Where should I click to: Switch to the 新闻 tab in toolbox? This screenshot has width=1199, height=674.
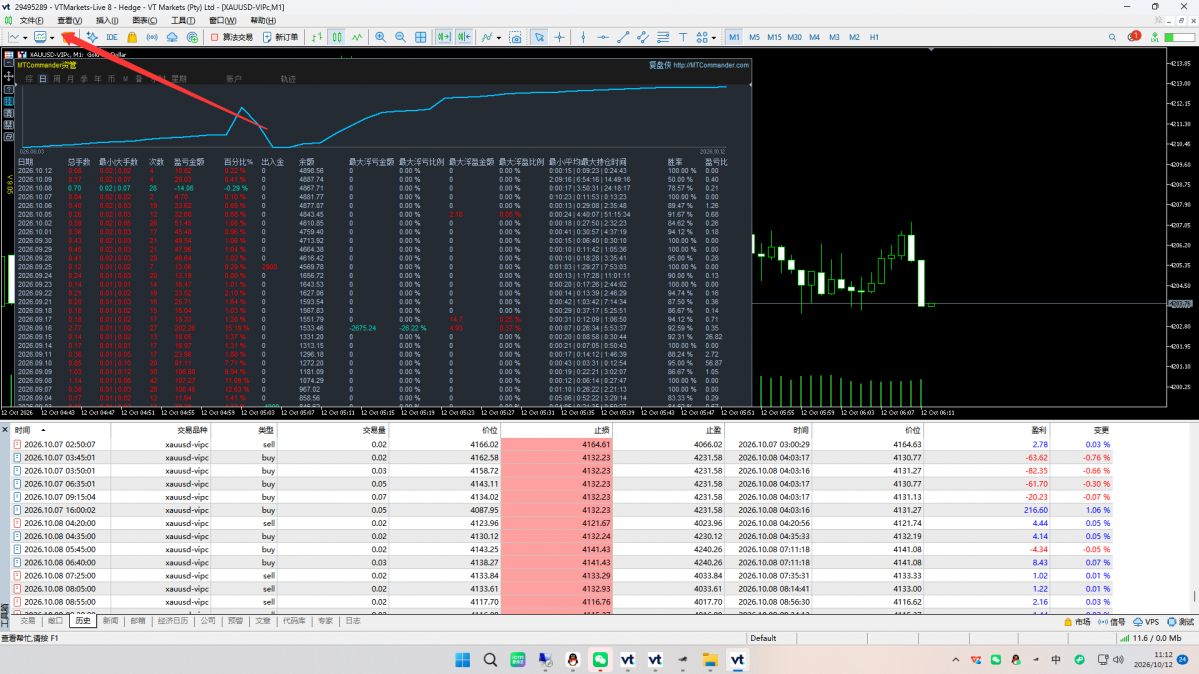coord(110,621)
